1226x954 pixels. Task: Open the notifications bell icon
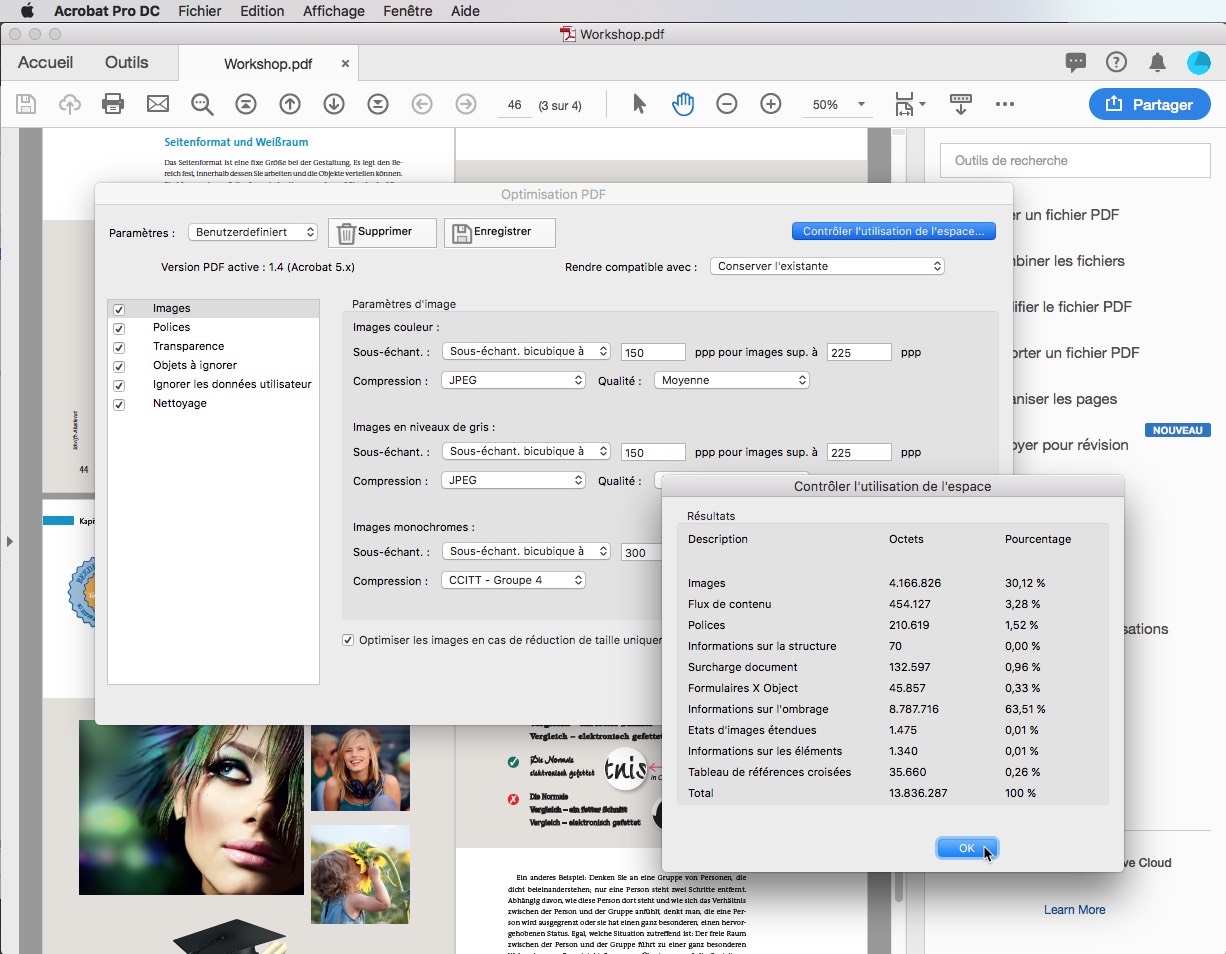[1157, 63]
